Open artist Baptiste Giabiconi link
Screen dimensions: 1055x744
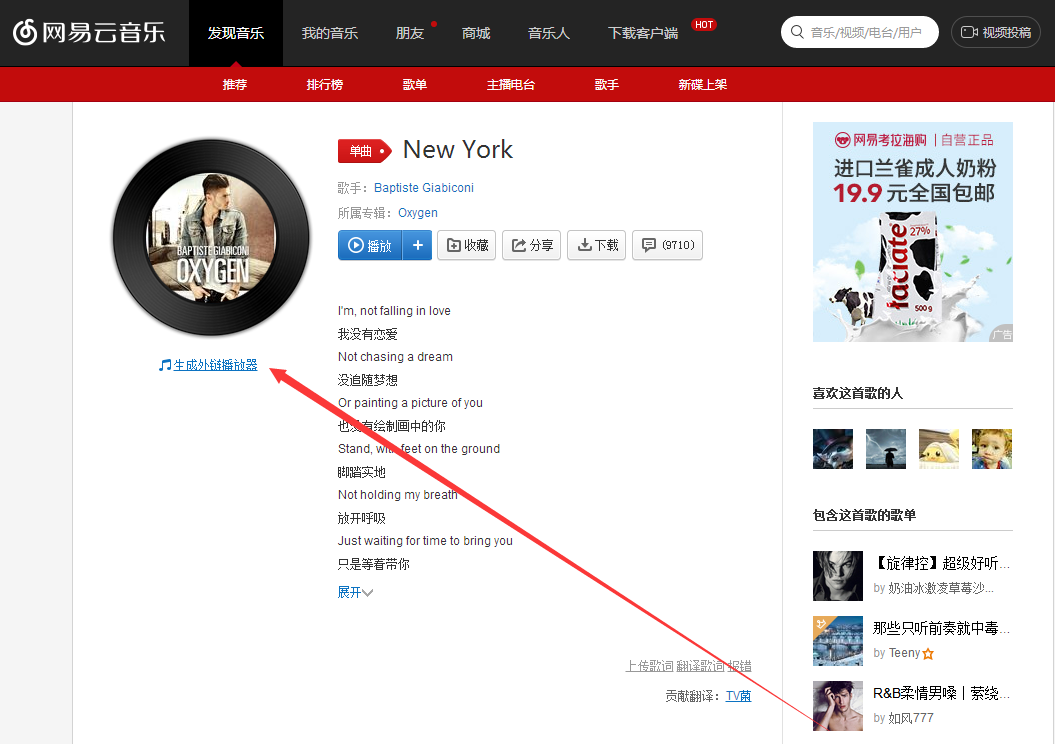coord(424,188)
